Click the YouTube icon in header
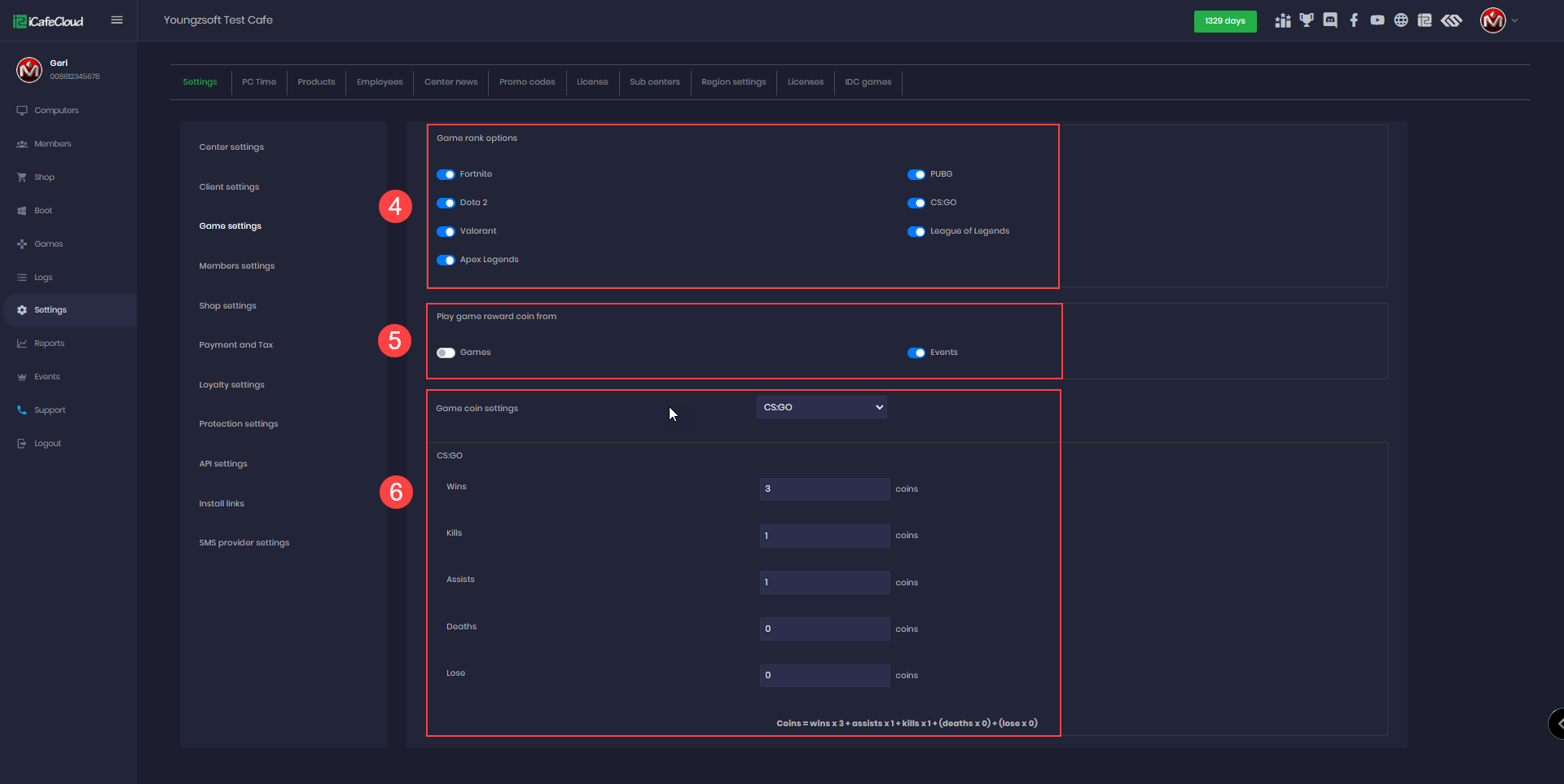 (x=1377, y=20)
